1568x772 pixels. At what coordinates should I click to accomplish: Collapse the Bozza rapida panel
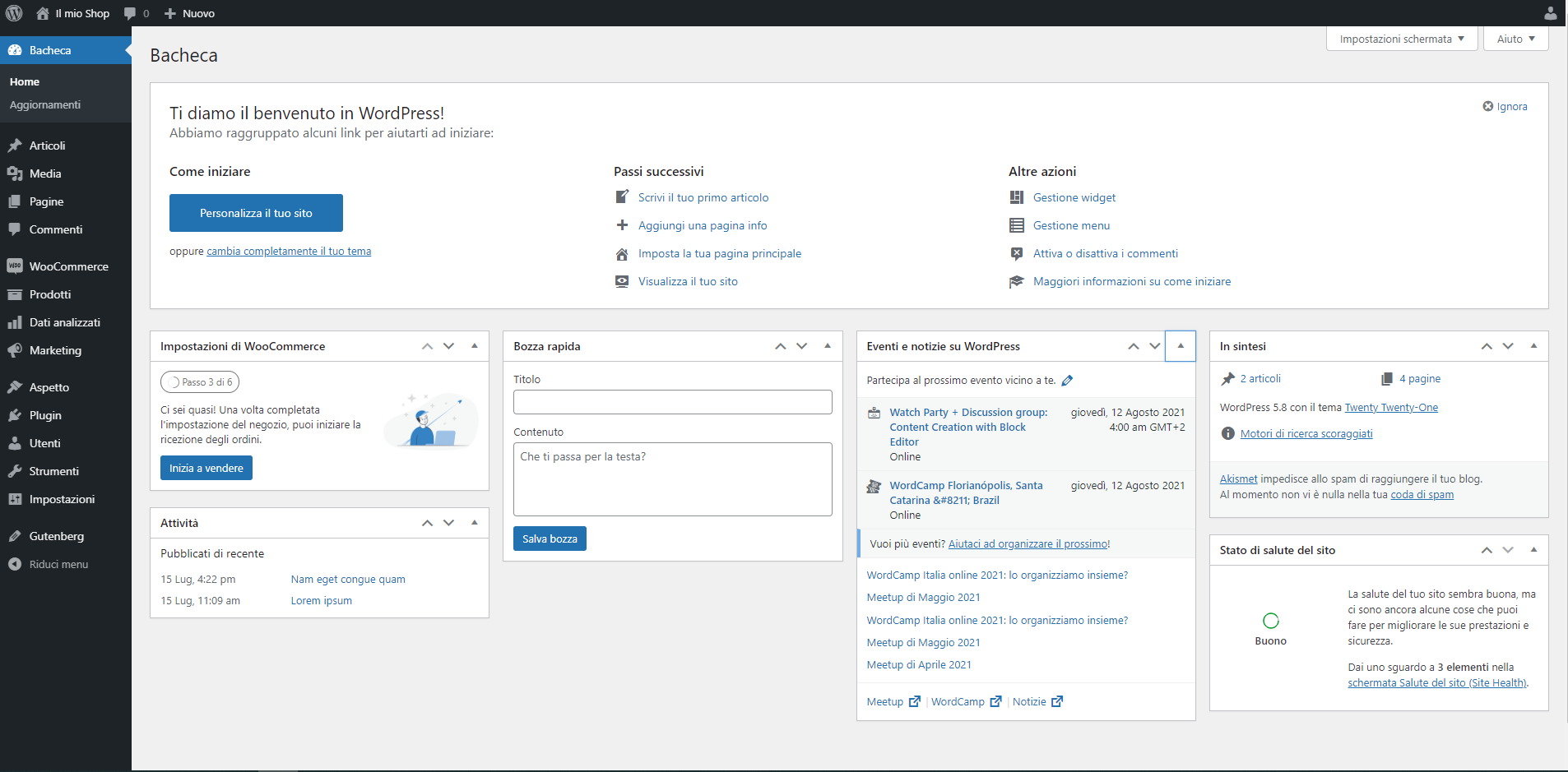point(828,345)
